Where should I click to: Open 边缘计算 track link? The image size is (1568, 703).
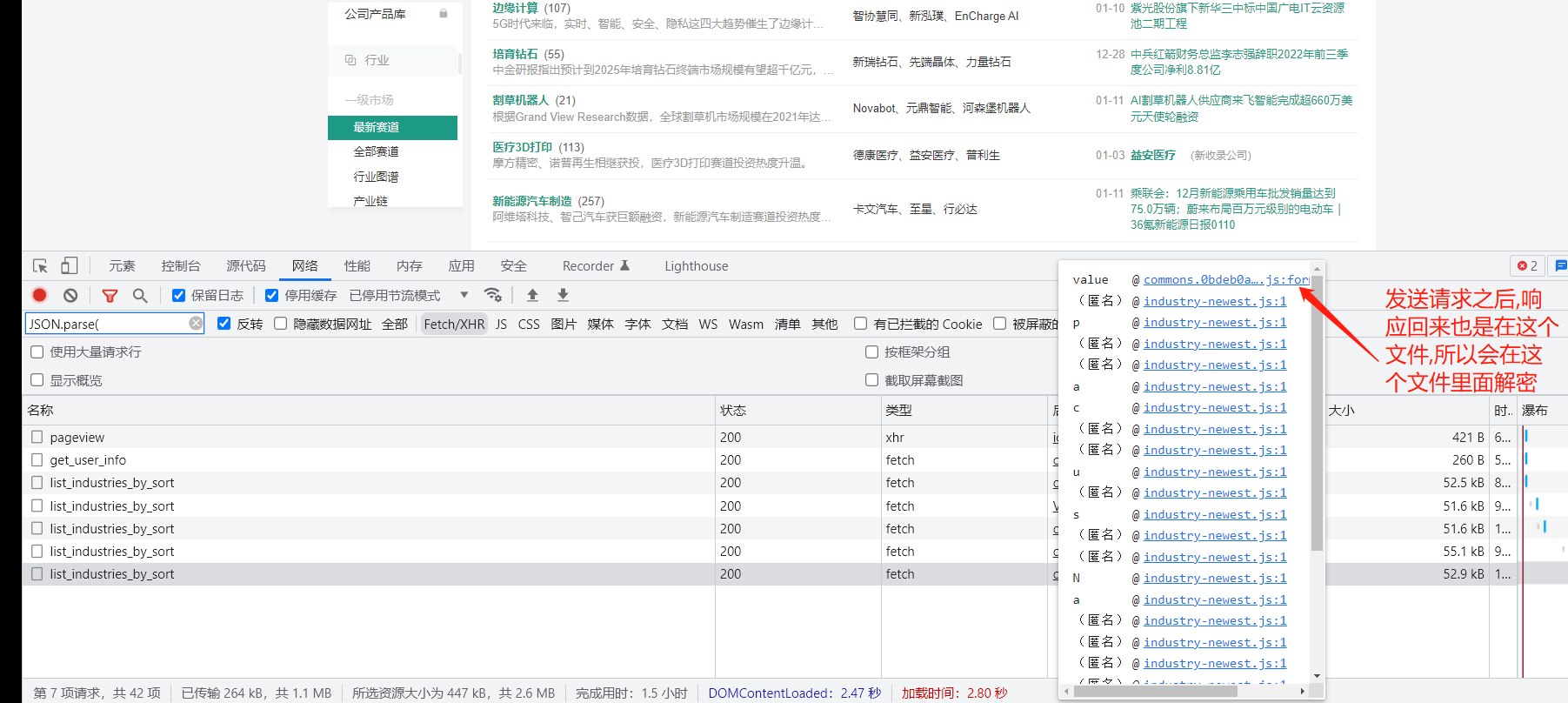(x=516, y=8)
